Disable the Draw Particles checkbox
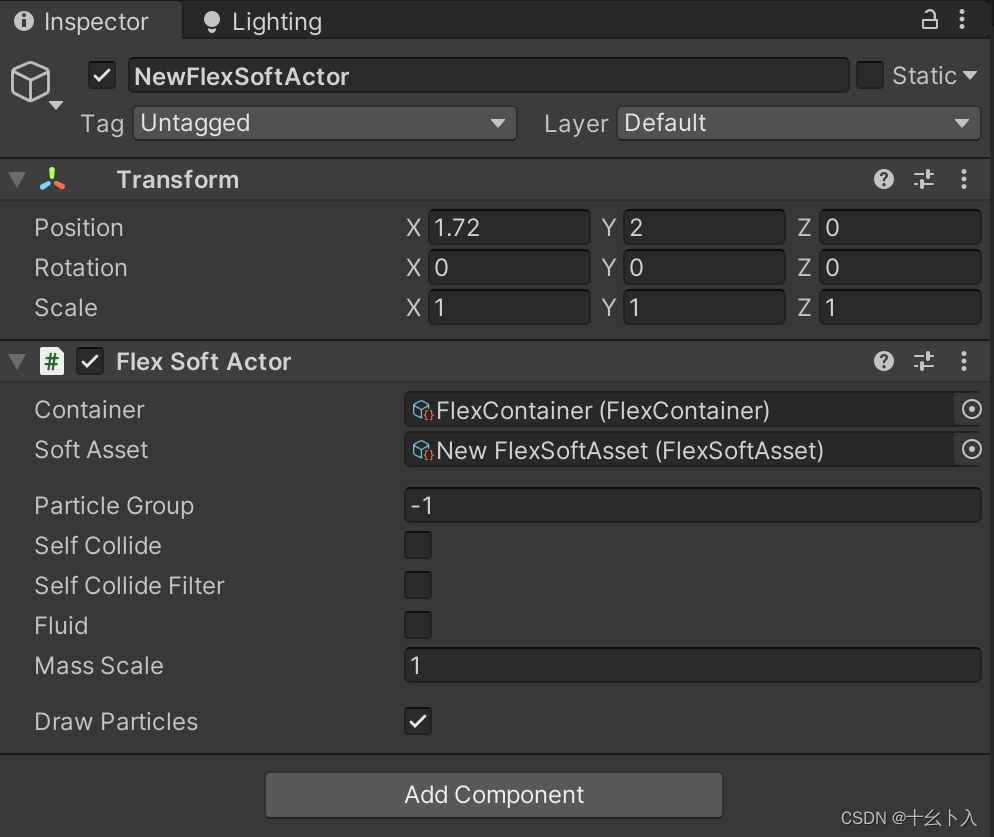The height and width of the screenshot is (837, 994). pos(418,721)
